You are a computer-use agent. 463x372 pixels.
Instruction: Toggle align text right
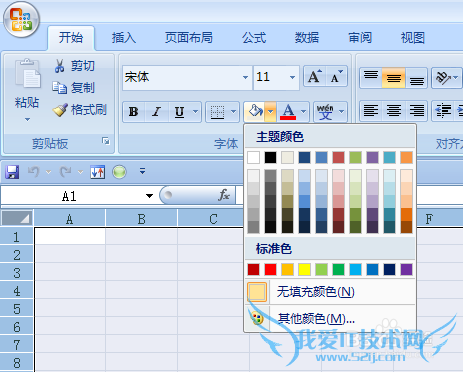tap(416, 111)
